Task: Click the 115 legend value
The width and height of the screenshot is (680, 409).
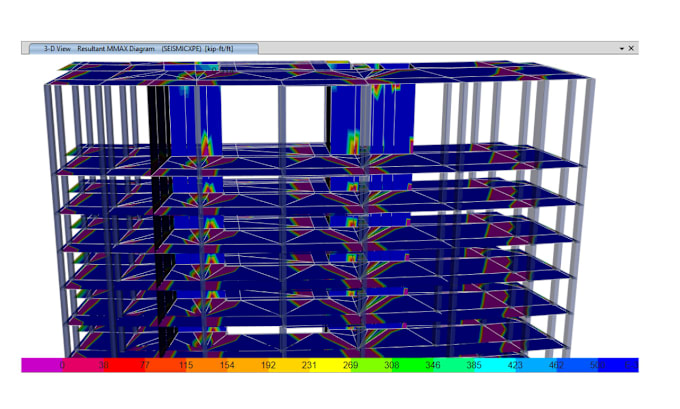Action: tap(186, 365)
